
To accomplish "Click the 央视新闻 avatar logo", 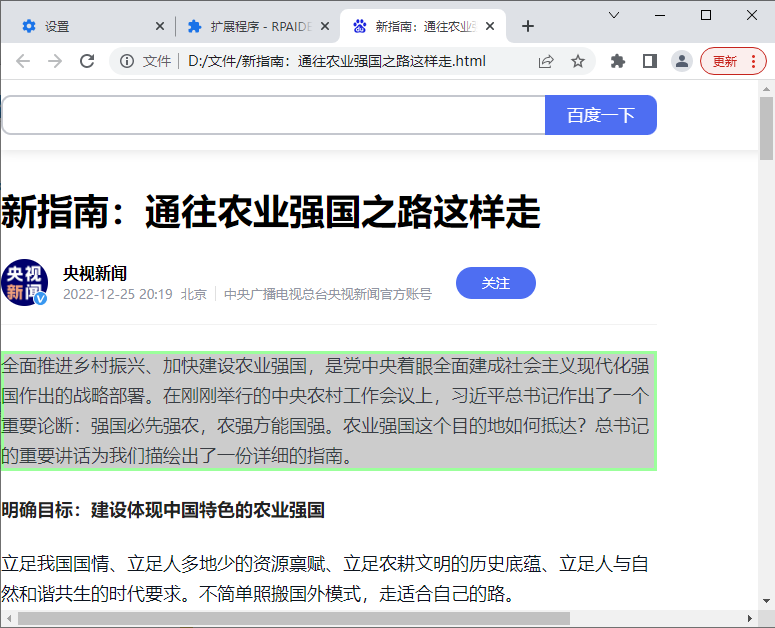I will pyautogui.click(x=25, y=283).
